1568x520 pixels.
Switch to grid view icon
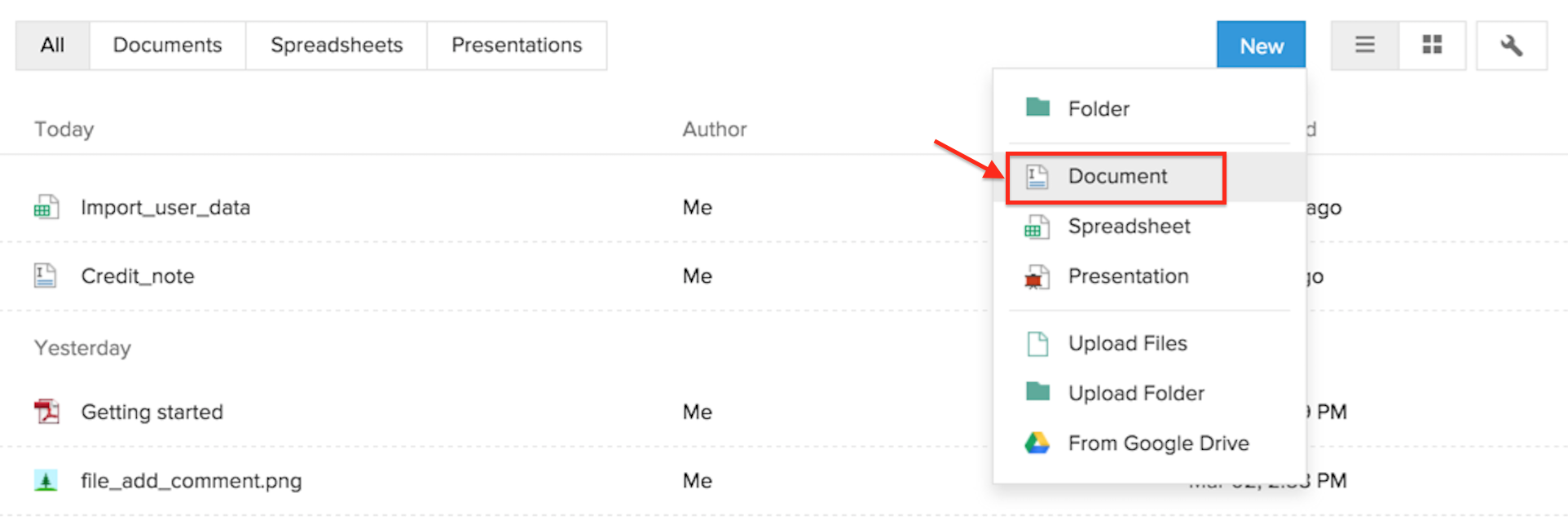[x=1432, y=45]
